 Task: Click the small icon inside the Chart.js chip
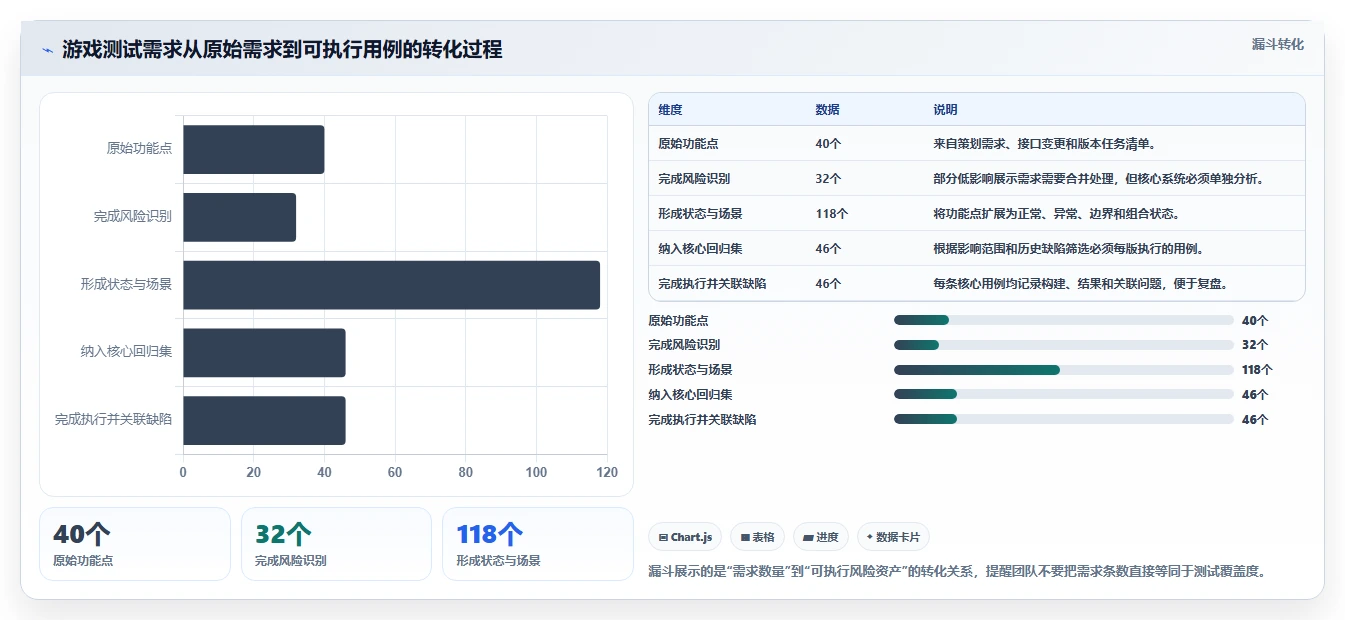pyautogui.click(x=663, y=538)
